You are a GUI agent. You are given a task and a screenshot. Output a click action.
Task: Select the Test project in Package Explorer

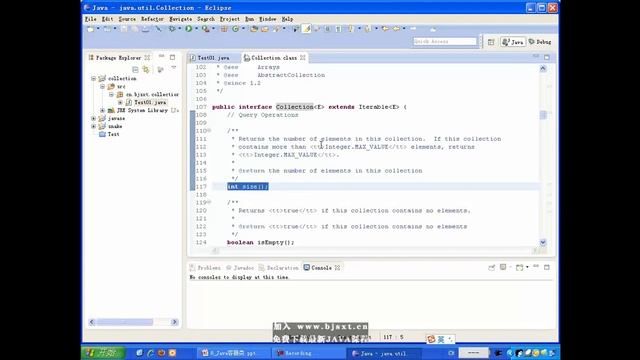coord(113,134)
